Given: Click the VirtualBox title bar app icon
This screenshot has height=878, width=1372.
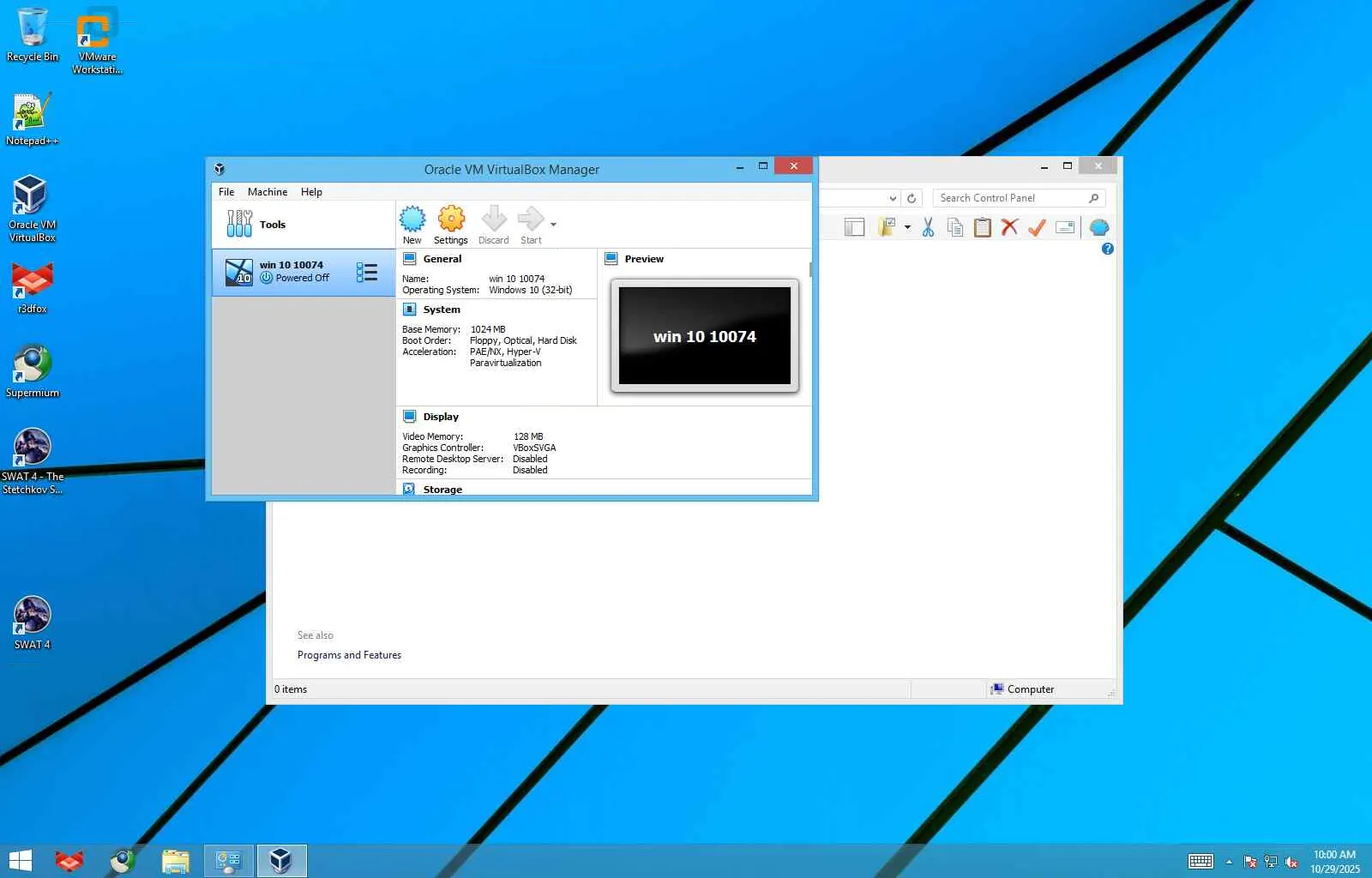Looking at the screenshot, I should click(x=220, y=169).
